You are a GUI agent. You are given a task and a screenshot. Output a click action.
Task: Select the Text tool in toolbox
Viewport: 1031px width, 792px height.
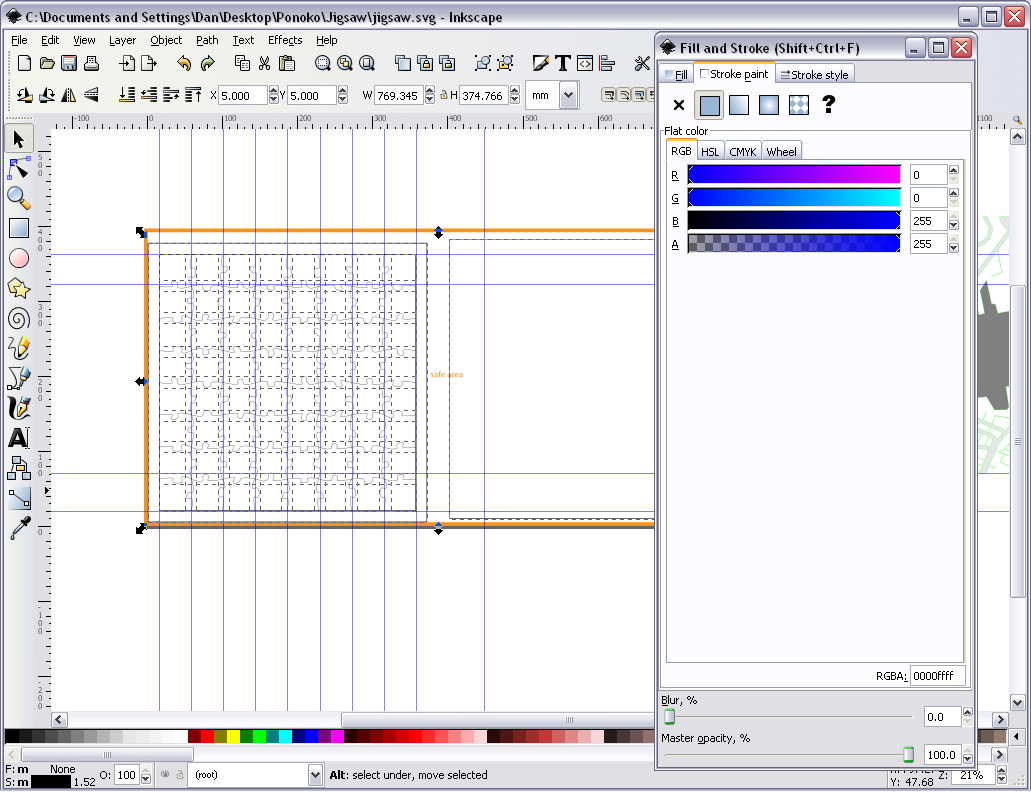pos(18,438)
